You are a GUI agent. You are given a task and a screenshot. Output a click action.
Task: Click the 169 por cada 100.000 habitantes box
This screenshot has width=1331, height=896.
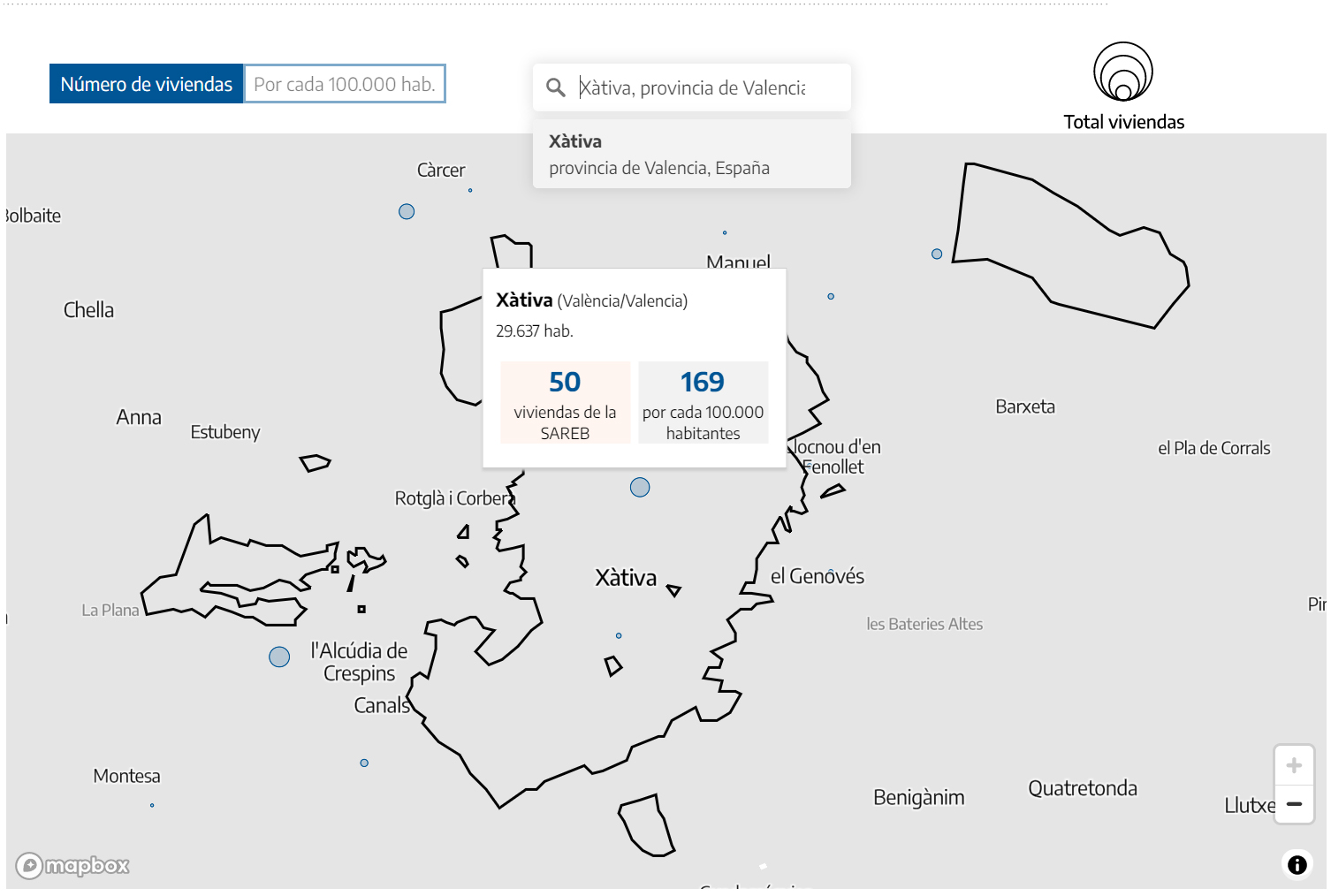click(x=703, y=402)
